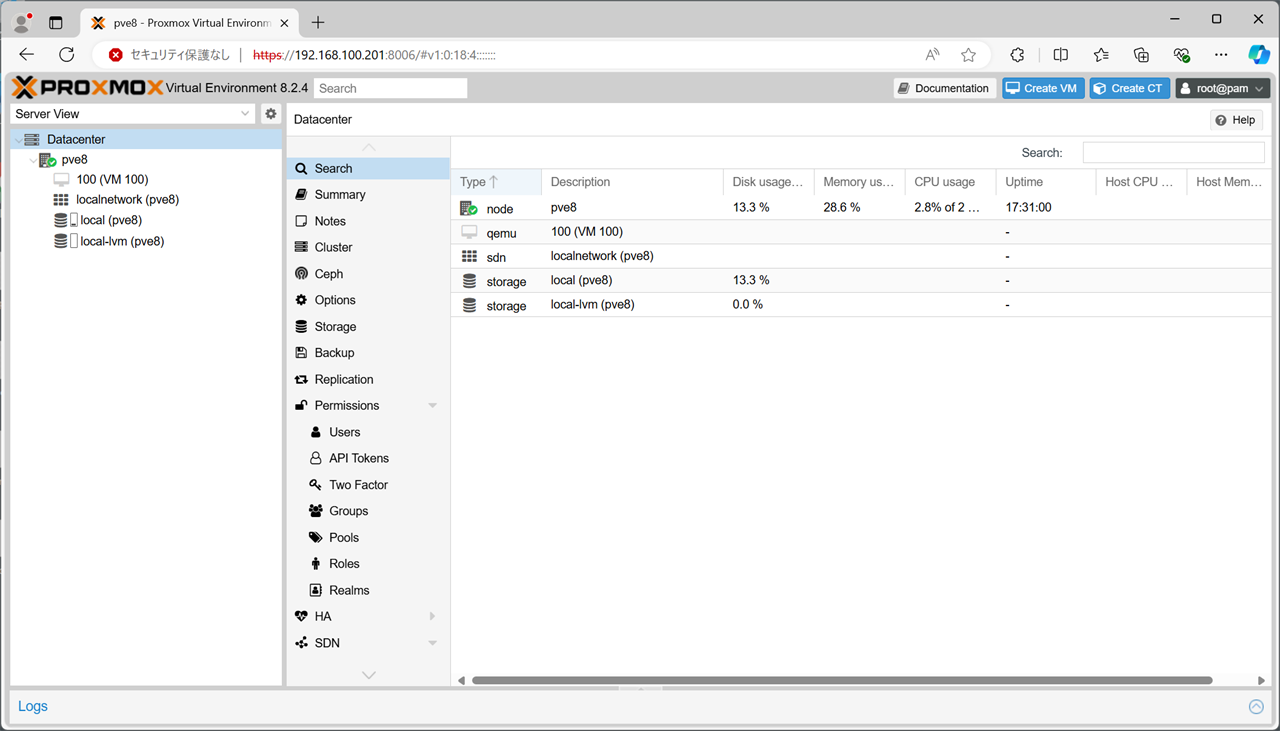Click the Proxmox logo
The image size is (1280, 731).
point(88,88)
